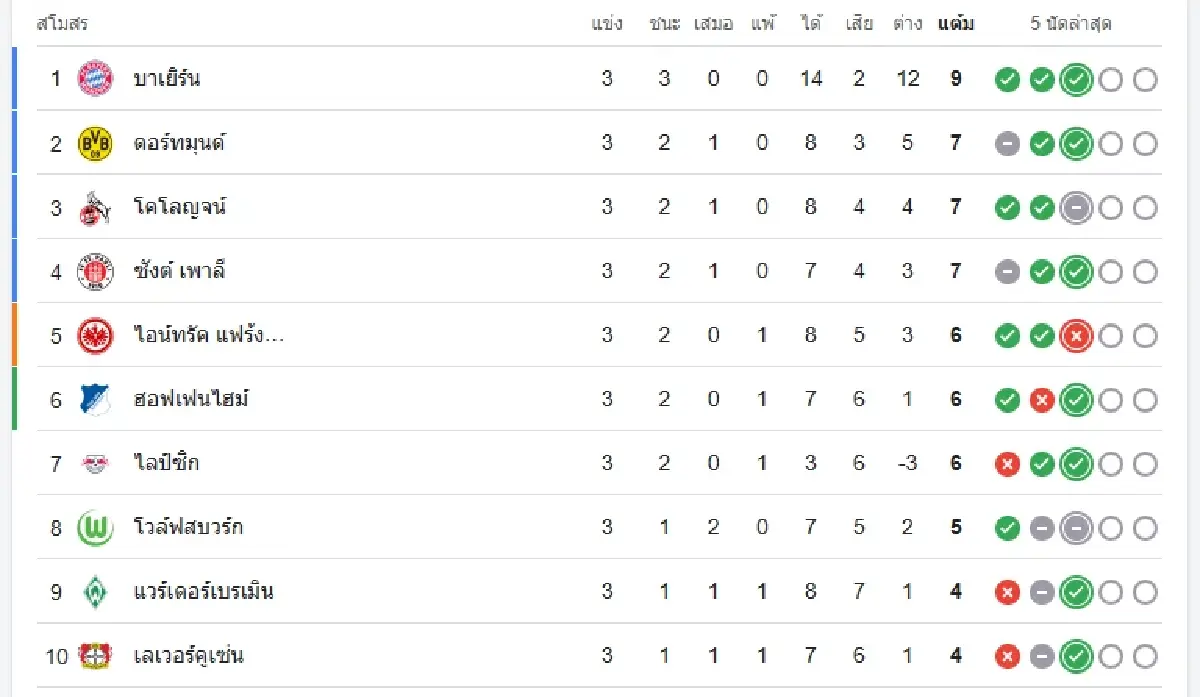This screenshot has height=697, width=1200.
Task: Click the สโมสร club column header
Action: [62, 24]
